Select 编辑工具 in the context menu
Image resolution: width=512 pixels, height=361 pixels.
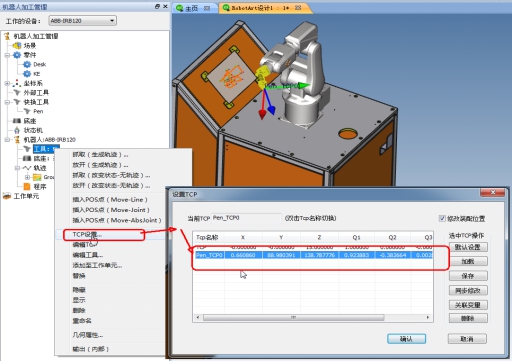pos(88,255)
